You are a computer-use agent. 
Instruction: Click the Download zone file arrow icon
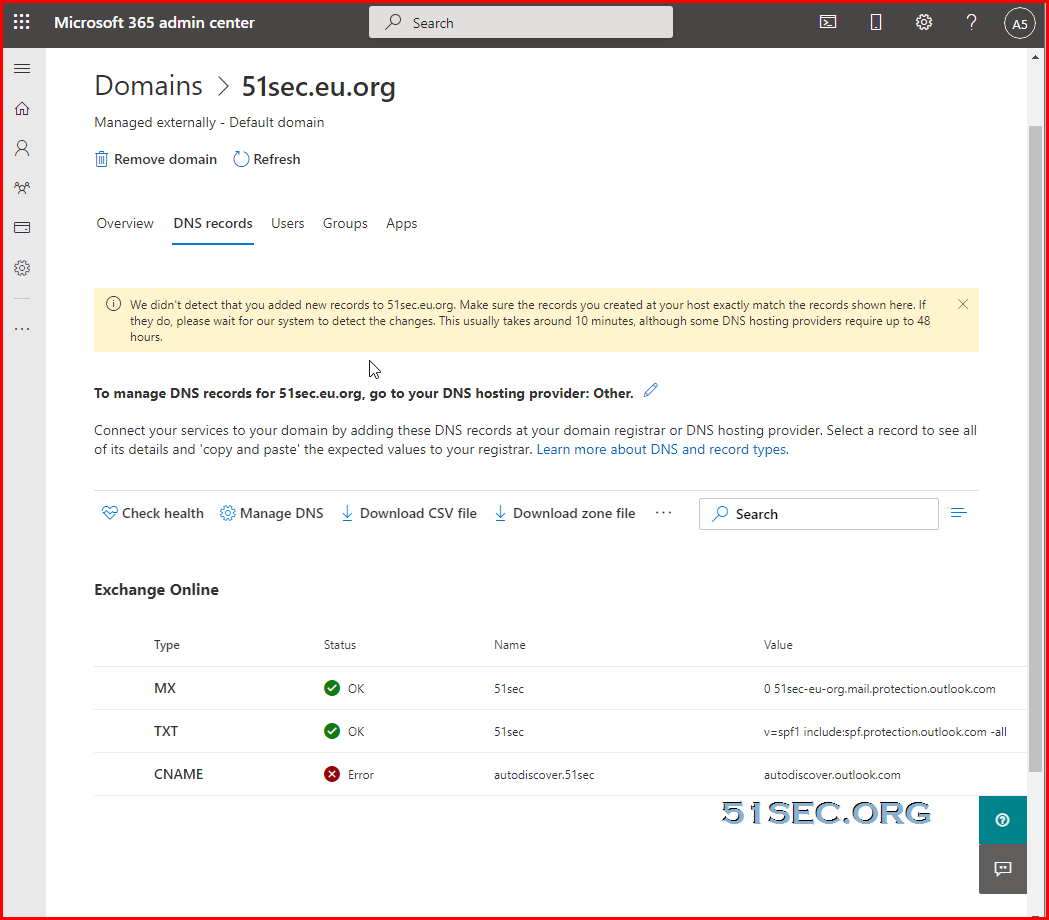pos(500,513)
